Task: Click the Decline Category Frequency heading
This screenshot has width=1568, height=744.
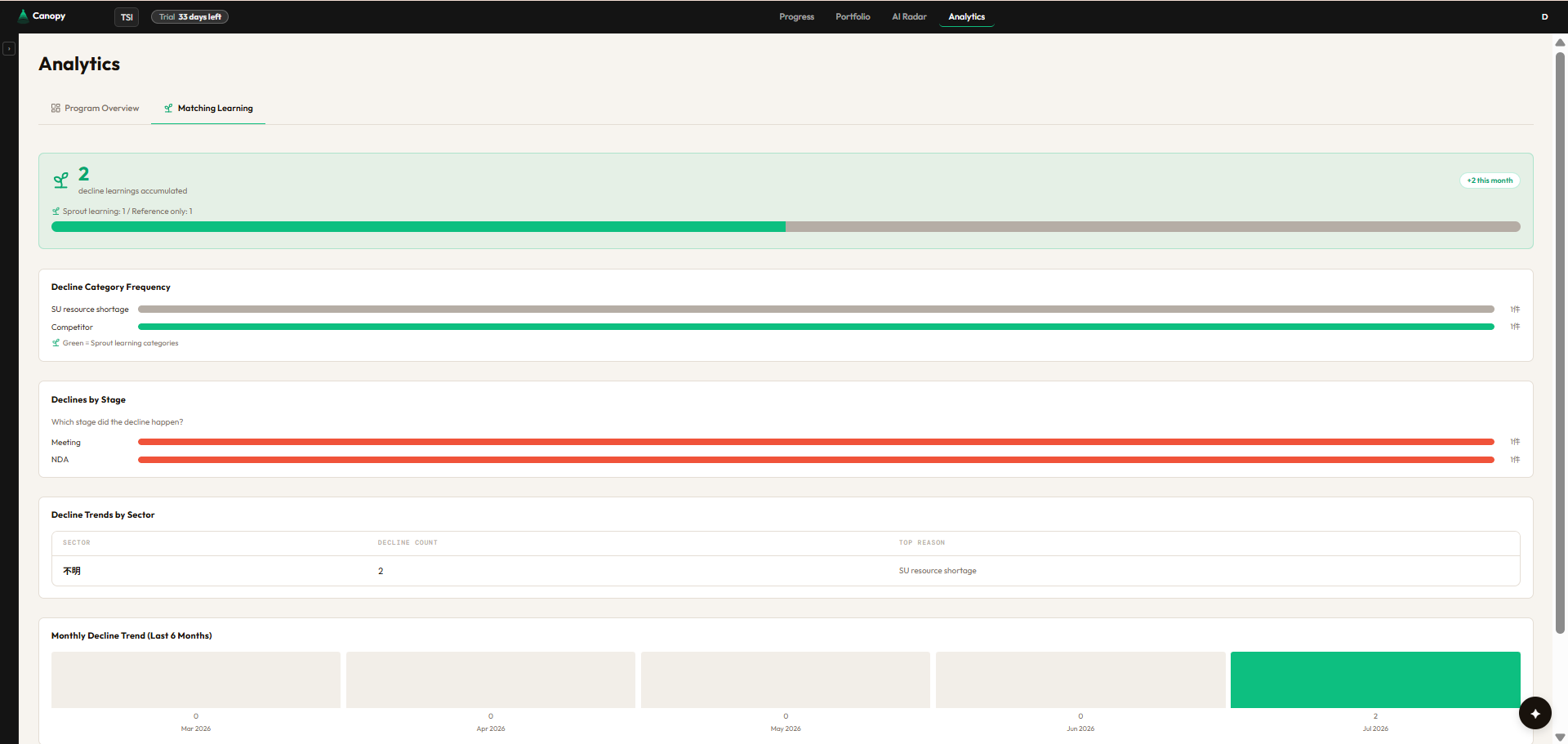Action: [111, 287]
